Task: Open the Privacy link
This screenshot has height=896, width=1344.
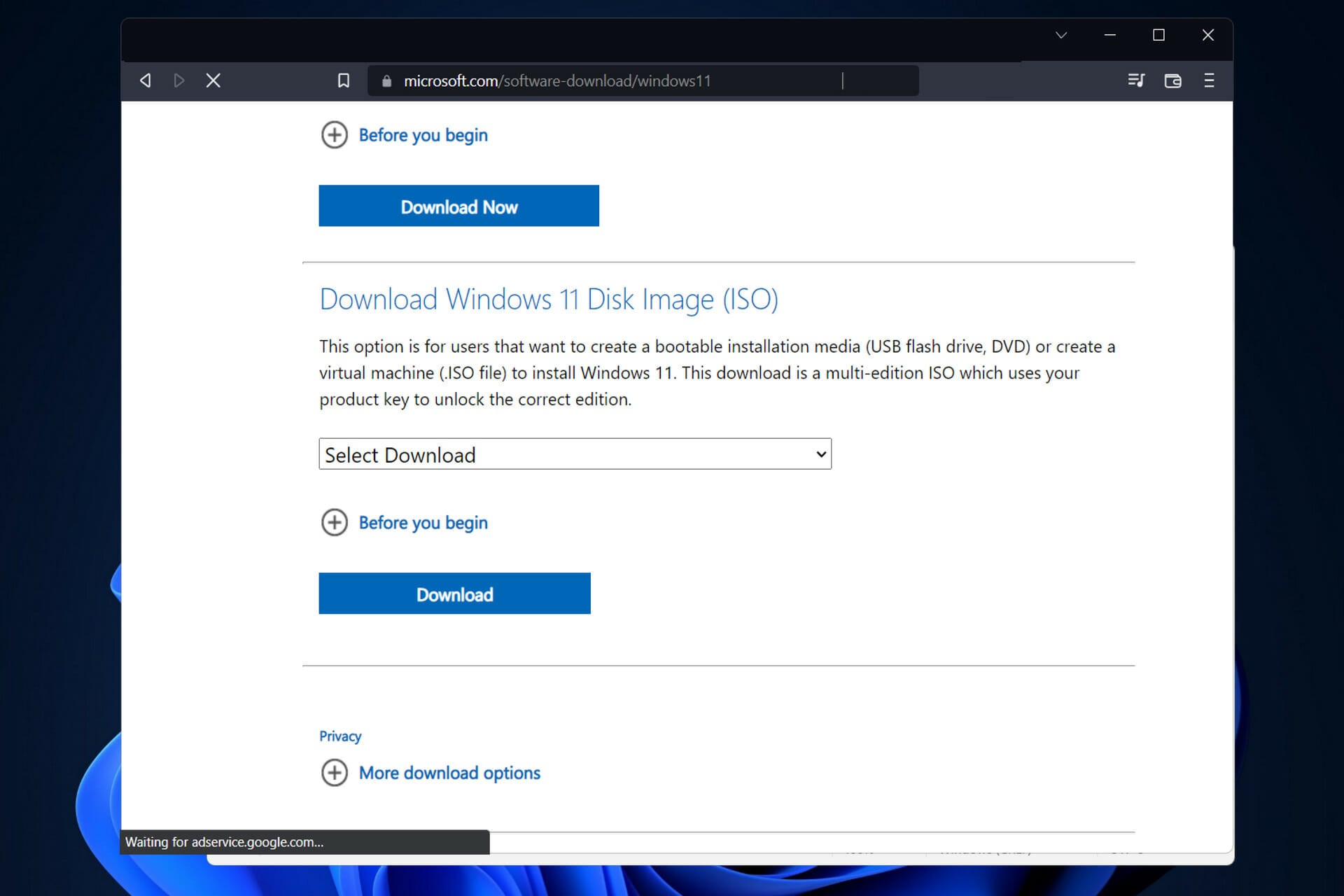Action: pyautogui.click(x=340, y=736)
